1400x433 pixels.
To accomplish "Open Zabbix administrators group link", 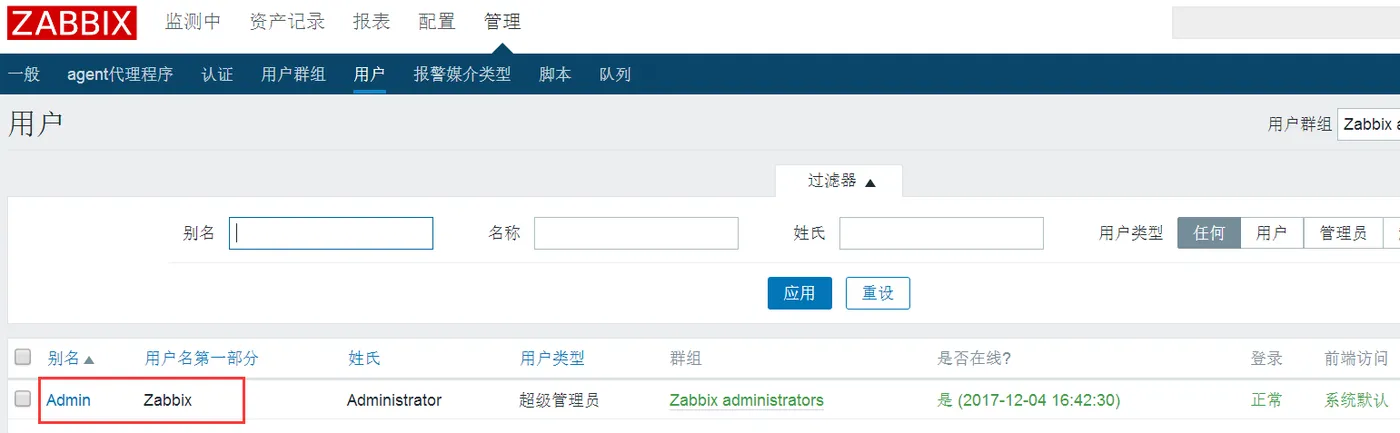I will (x=746, y=400).
